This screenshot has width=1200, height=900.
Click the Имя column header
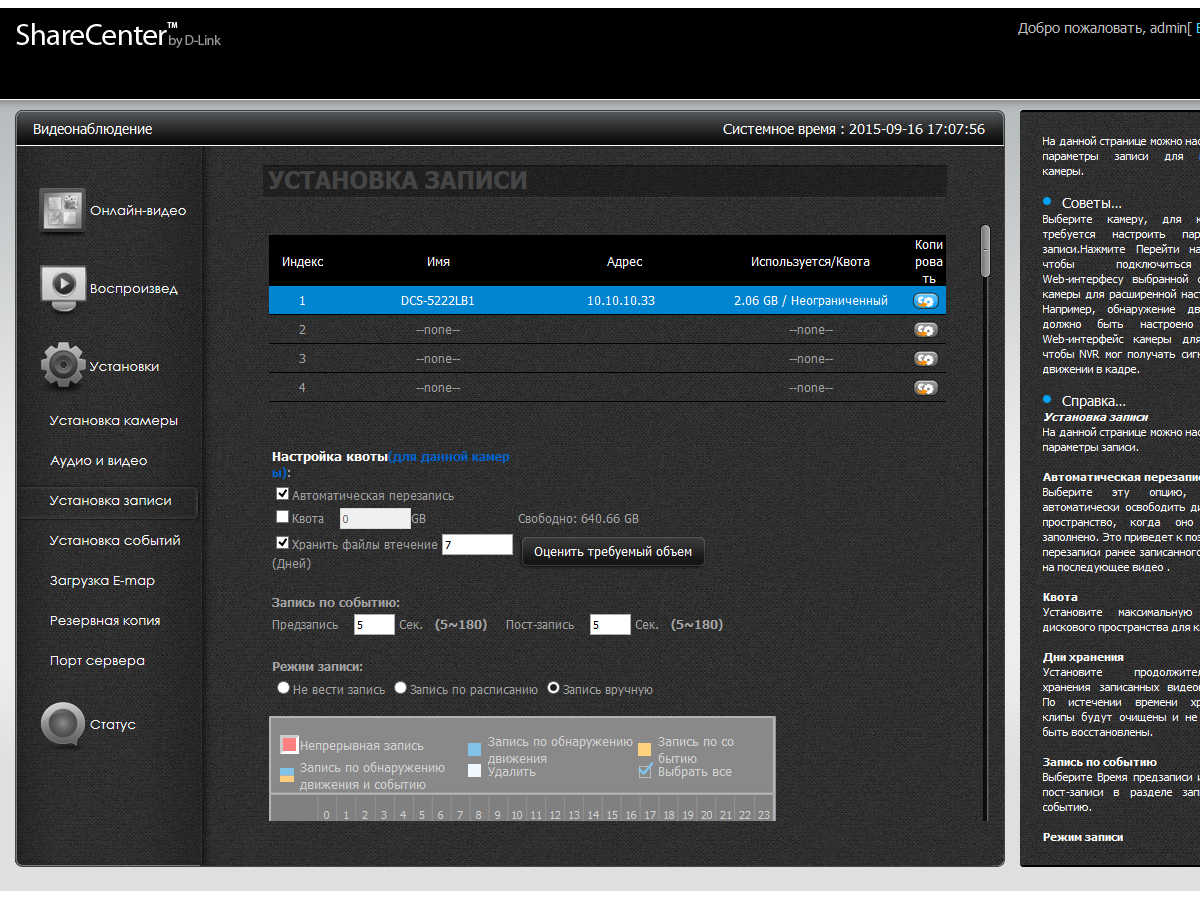click(x=438, y=262)
